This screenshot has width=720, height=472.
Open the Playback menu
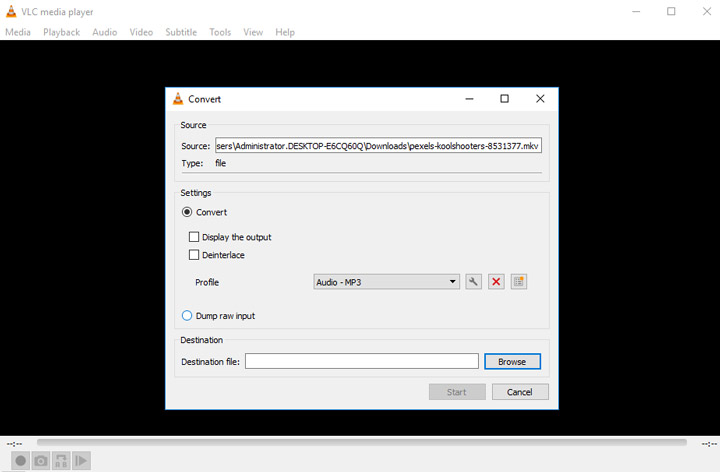[x=62, y=32]
